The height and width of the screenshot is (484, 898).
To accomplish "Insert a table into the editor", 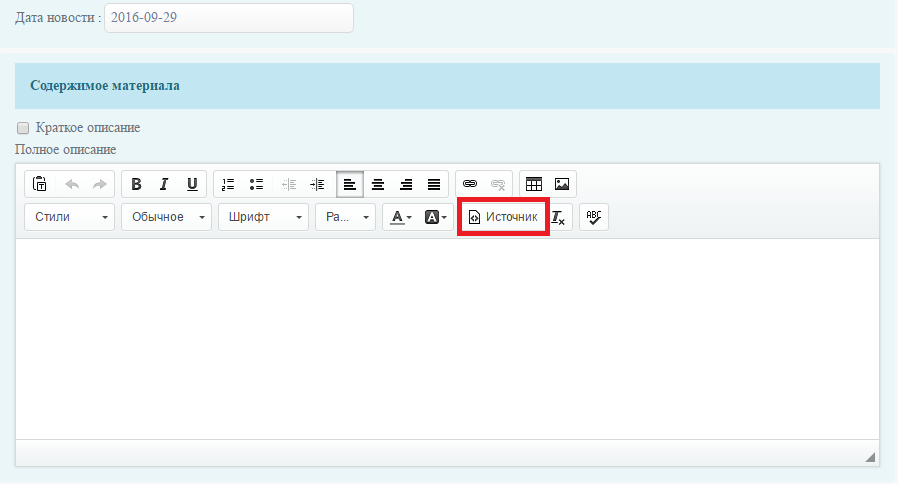I will coord(534,184).
